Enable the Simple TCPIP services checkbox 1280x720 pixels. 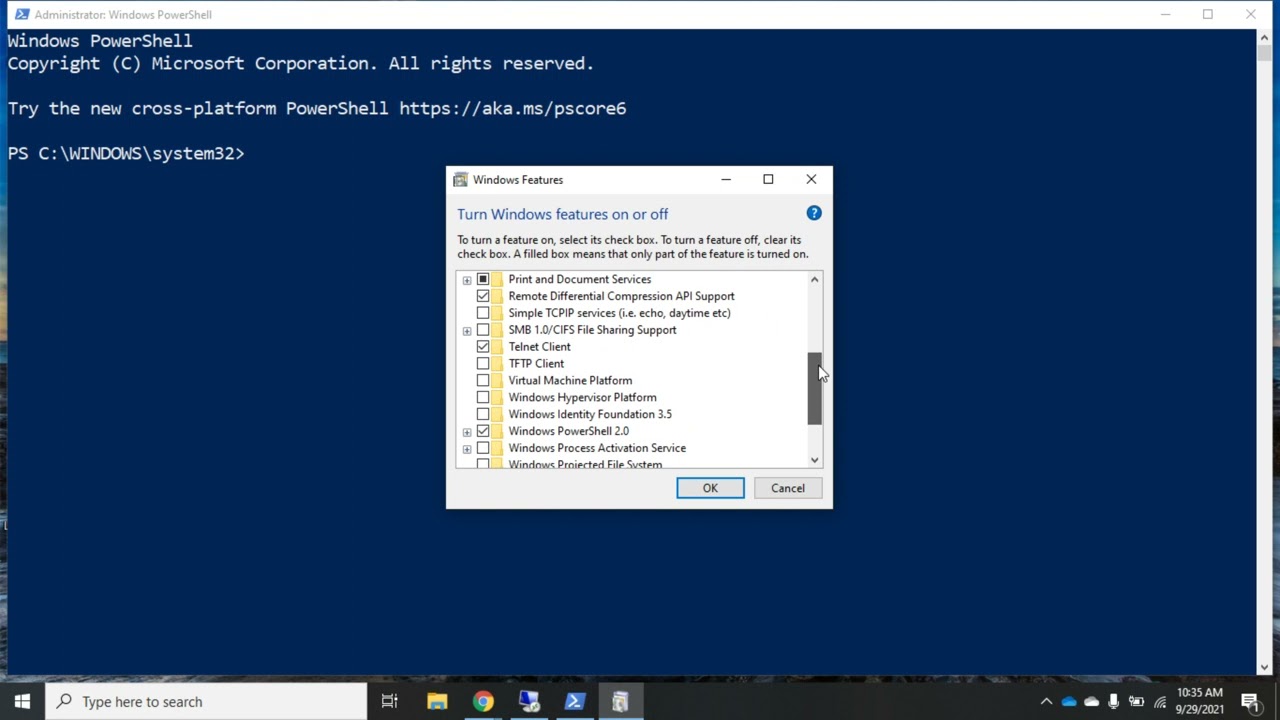pos(483,313)
